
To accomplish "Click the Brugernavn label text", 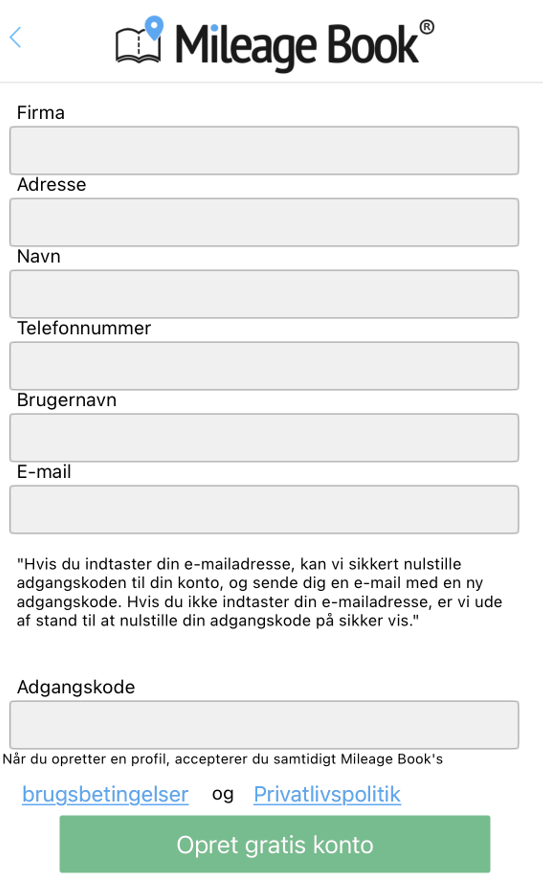I will pyautogui.click(x=66, y=400).
